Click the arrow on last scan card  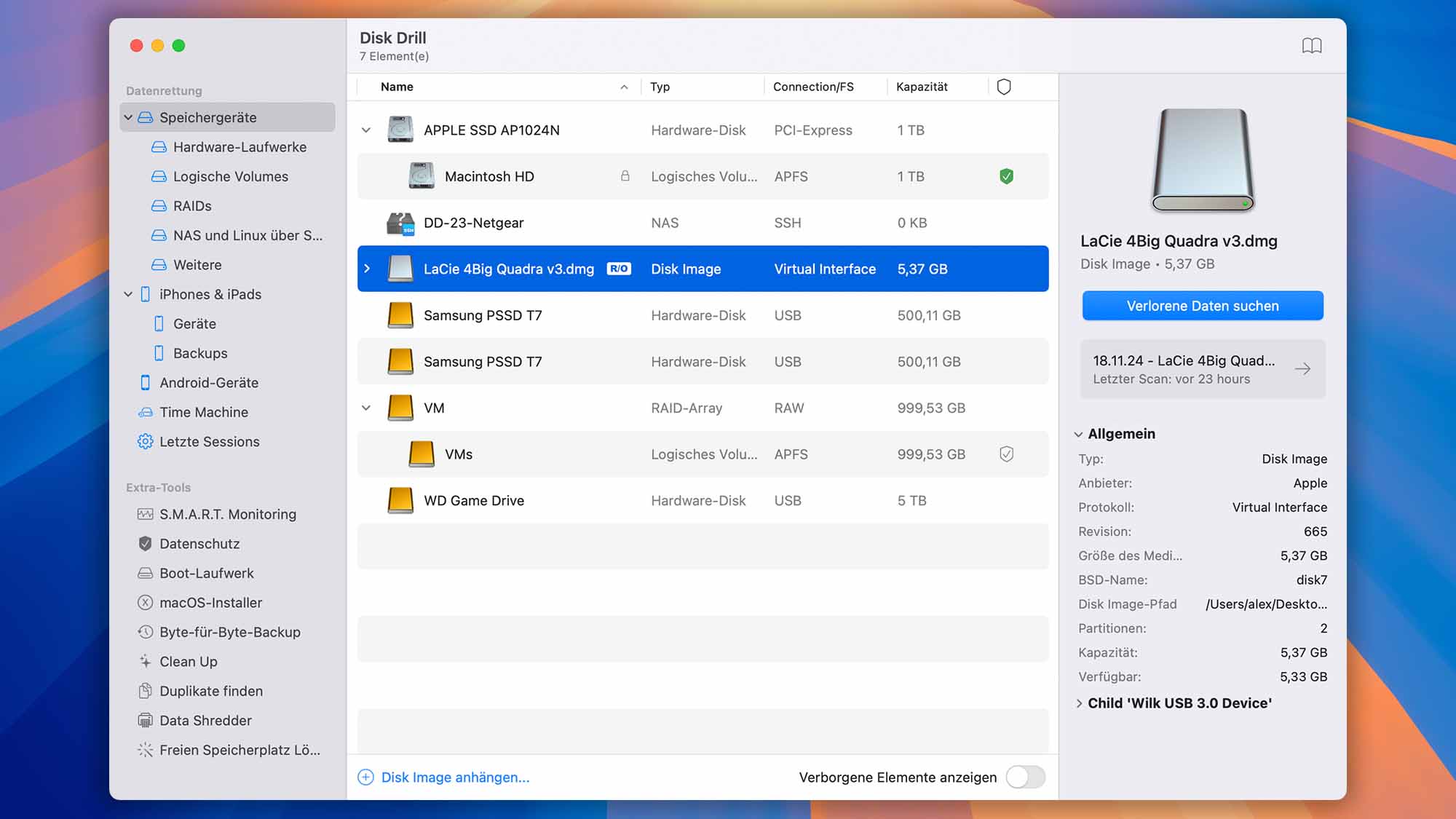point(1302,369)
